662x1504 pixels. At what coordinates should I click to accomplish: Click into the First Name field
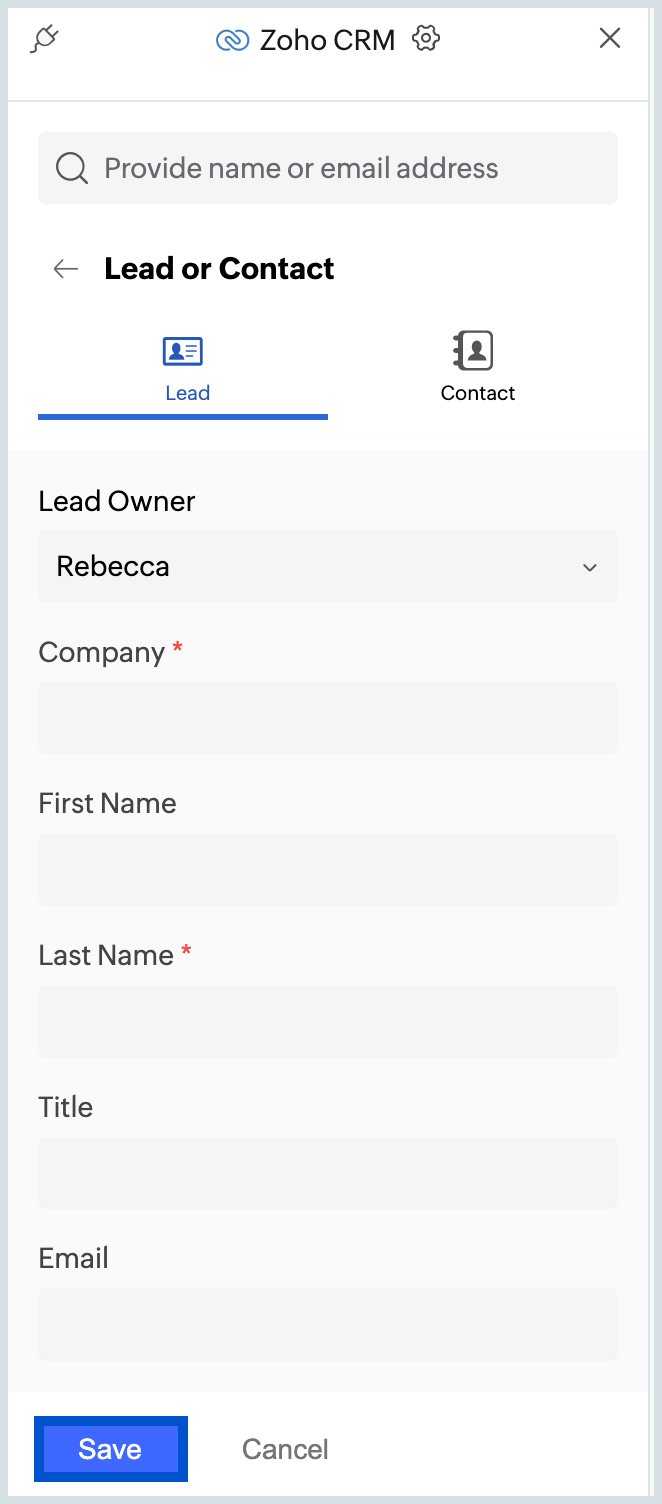(328, 870)
